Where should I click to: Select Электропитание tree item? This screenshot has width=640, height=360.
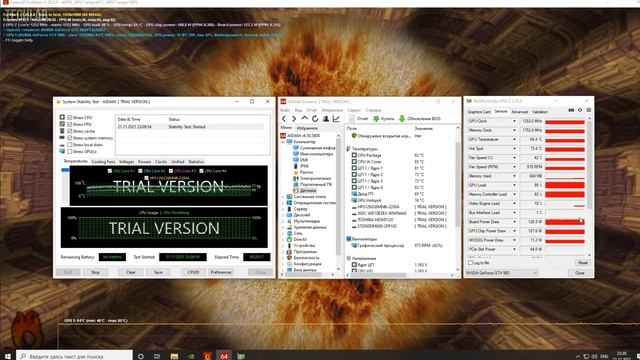click(x=312, y=178)
